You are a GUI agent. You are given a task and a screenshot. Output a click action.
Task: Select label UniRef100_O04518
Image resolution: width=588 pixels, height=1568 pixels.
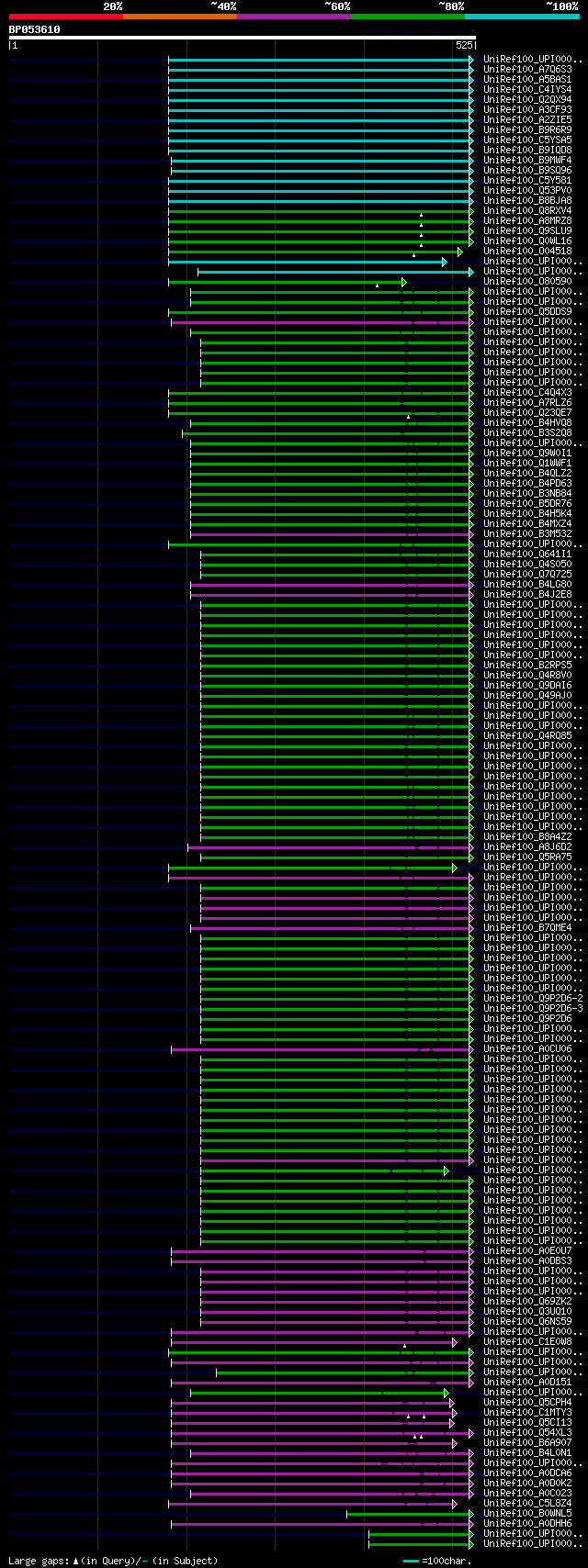pos(527,251)
